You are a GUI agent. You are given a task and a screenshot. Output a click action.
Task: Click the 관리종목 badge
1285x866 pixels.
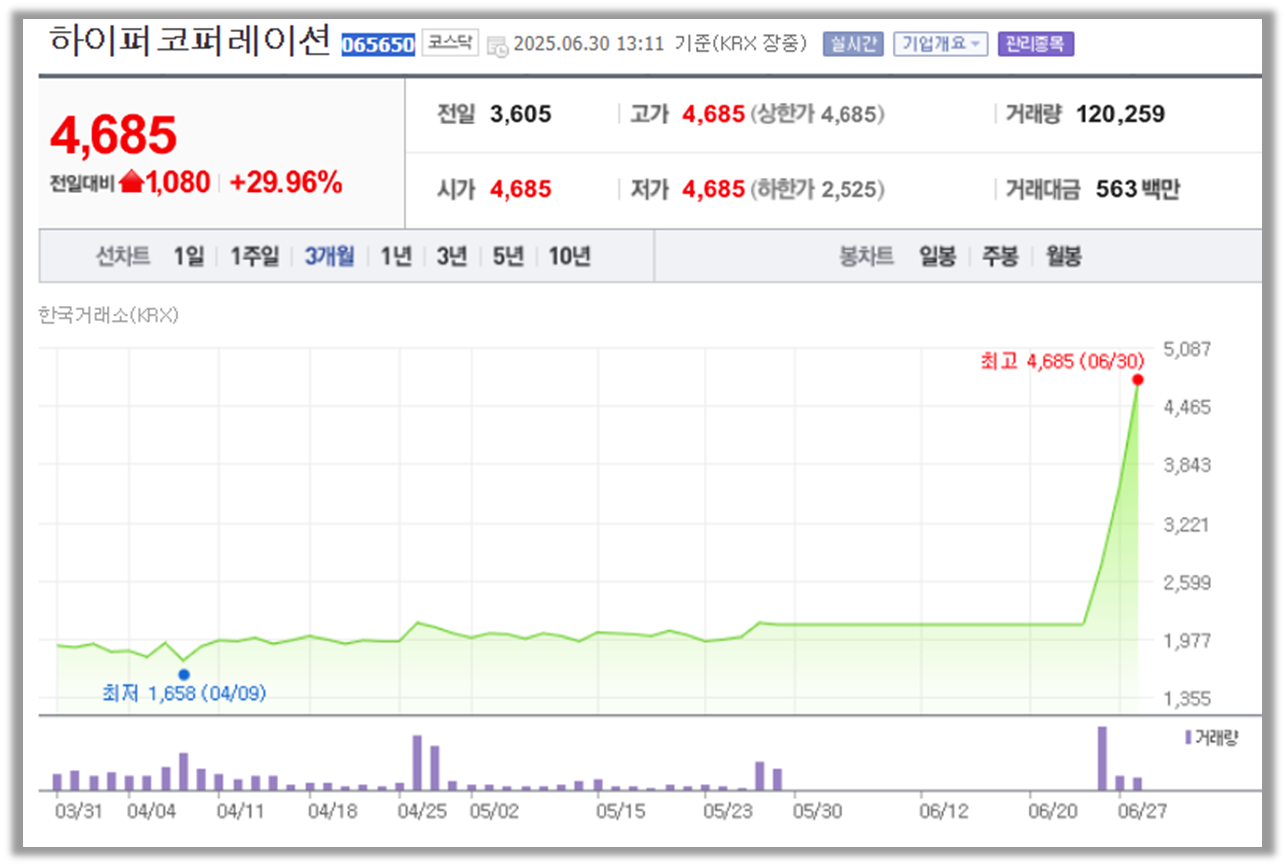[x=1035, y=44]
